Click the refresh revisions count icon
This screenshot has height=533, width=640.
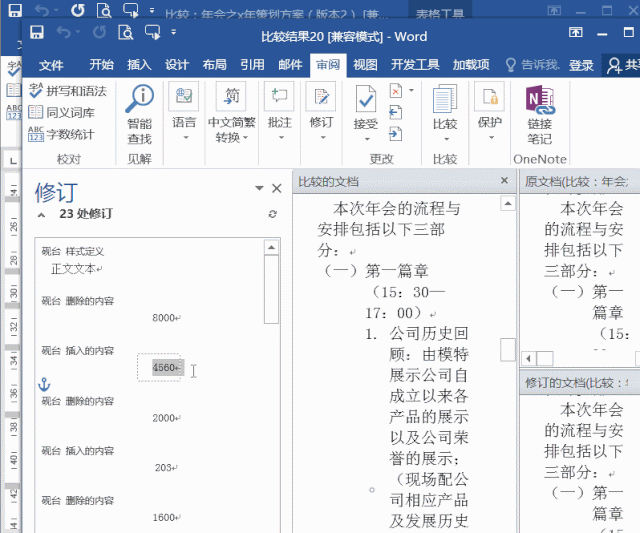273,214
